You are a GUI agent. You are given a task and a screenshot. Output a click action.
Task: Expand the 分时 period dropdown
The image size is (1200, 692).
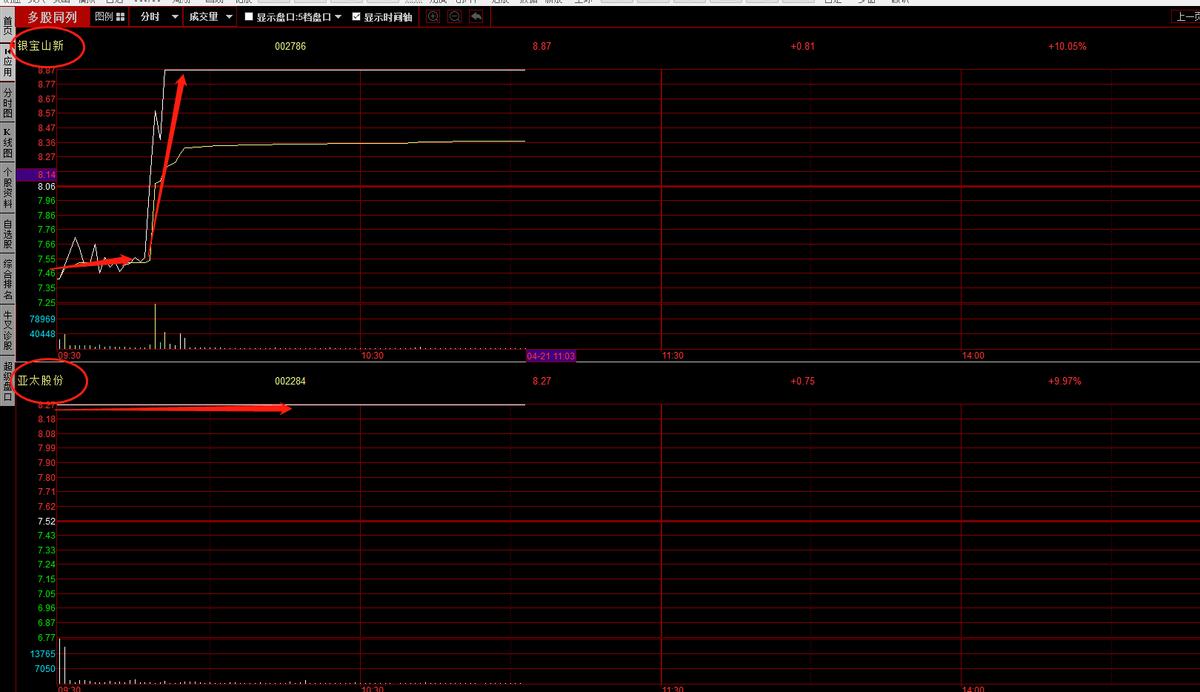click(175, 17)
